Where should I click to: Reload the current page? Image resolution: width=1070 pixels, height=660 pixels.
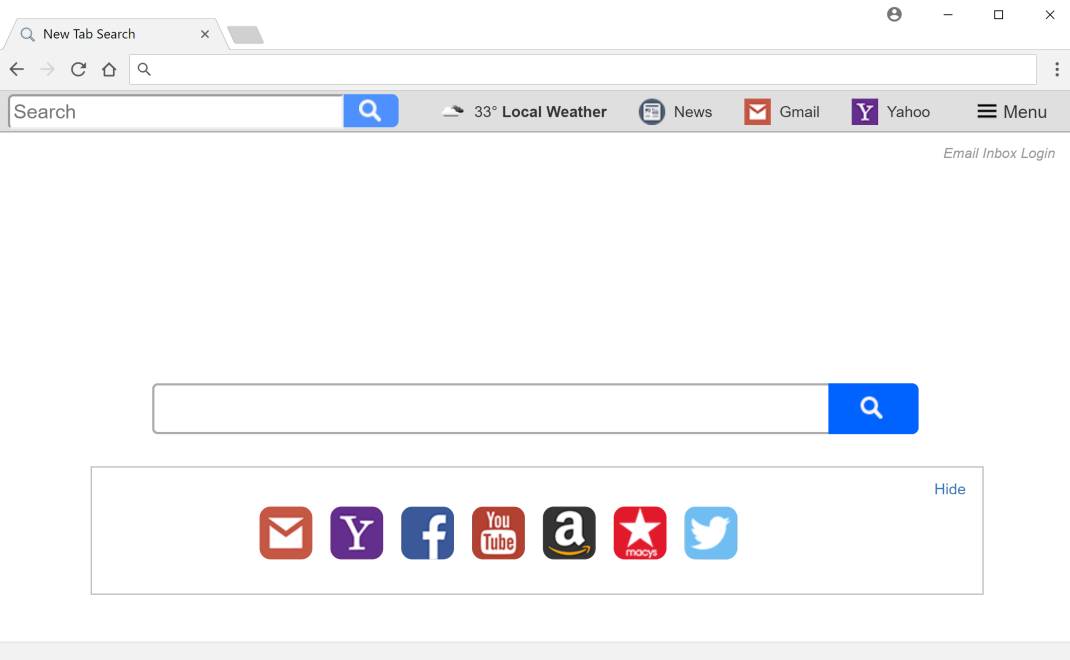pyautogui.click(x=78, y=69)
